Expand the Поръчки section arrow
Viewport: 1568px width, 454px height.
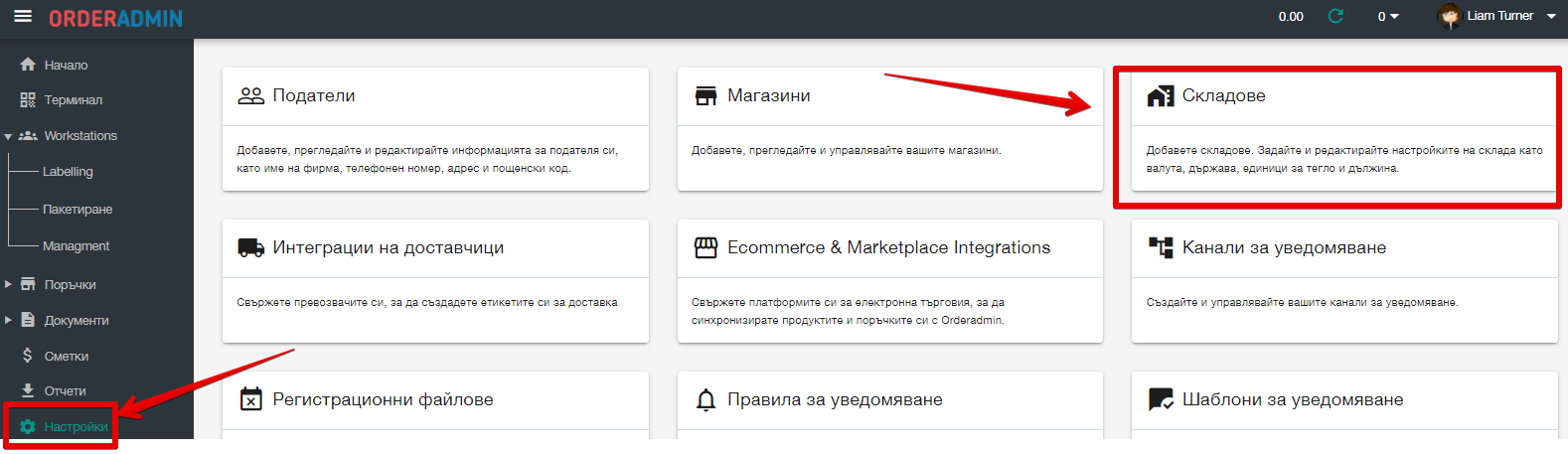(8, 284)
